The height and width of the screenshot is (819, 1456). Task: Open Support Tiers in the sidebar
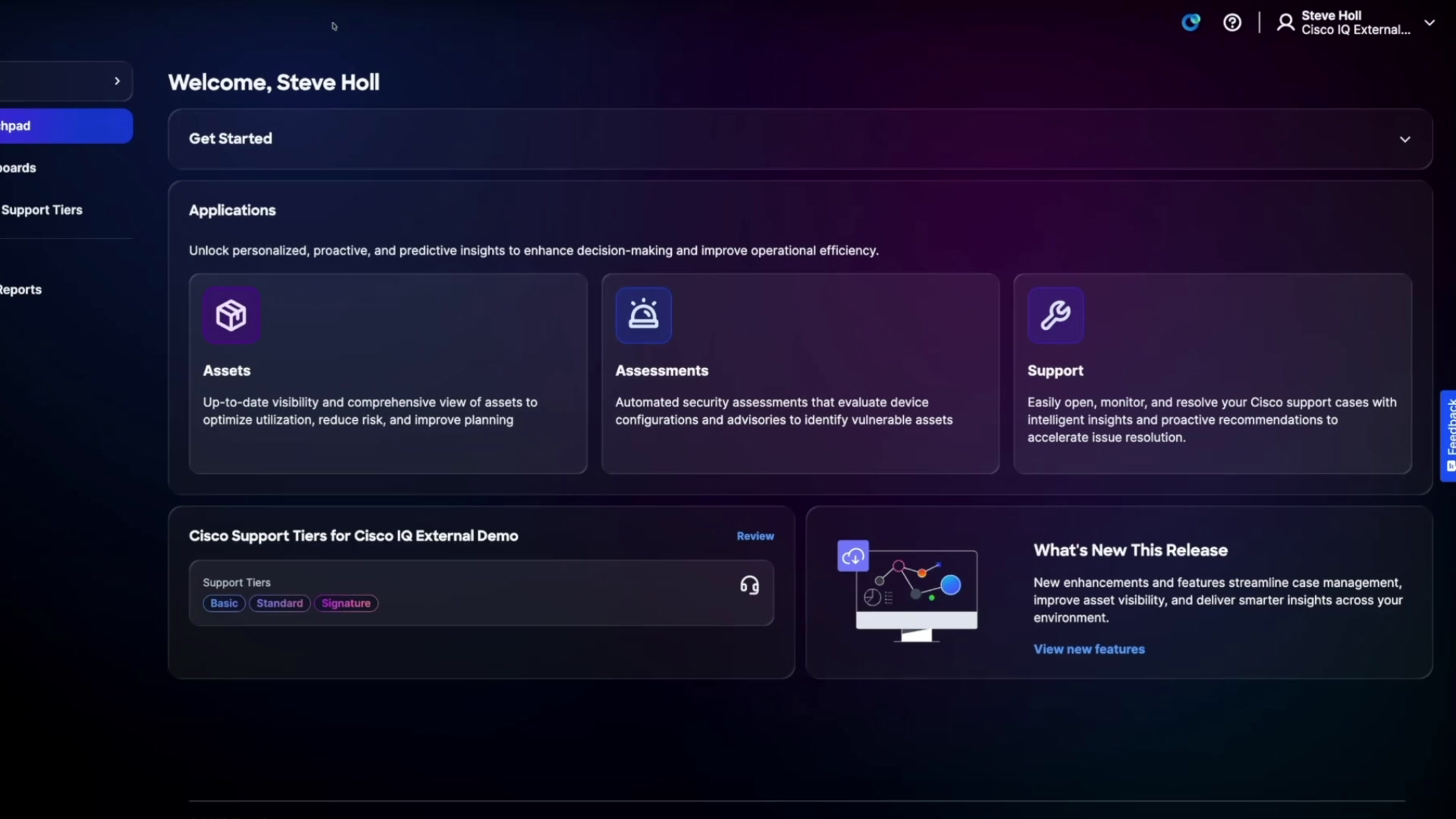[x=42, y=210]
